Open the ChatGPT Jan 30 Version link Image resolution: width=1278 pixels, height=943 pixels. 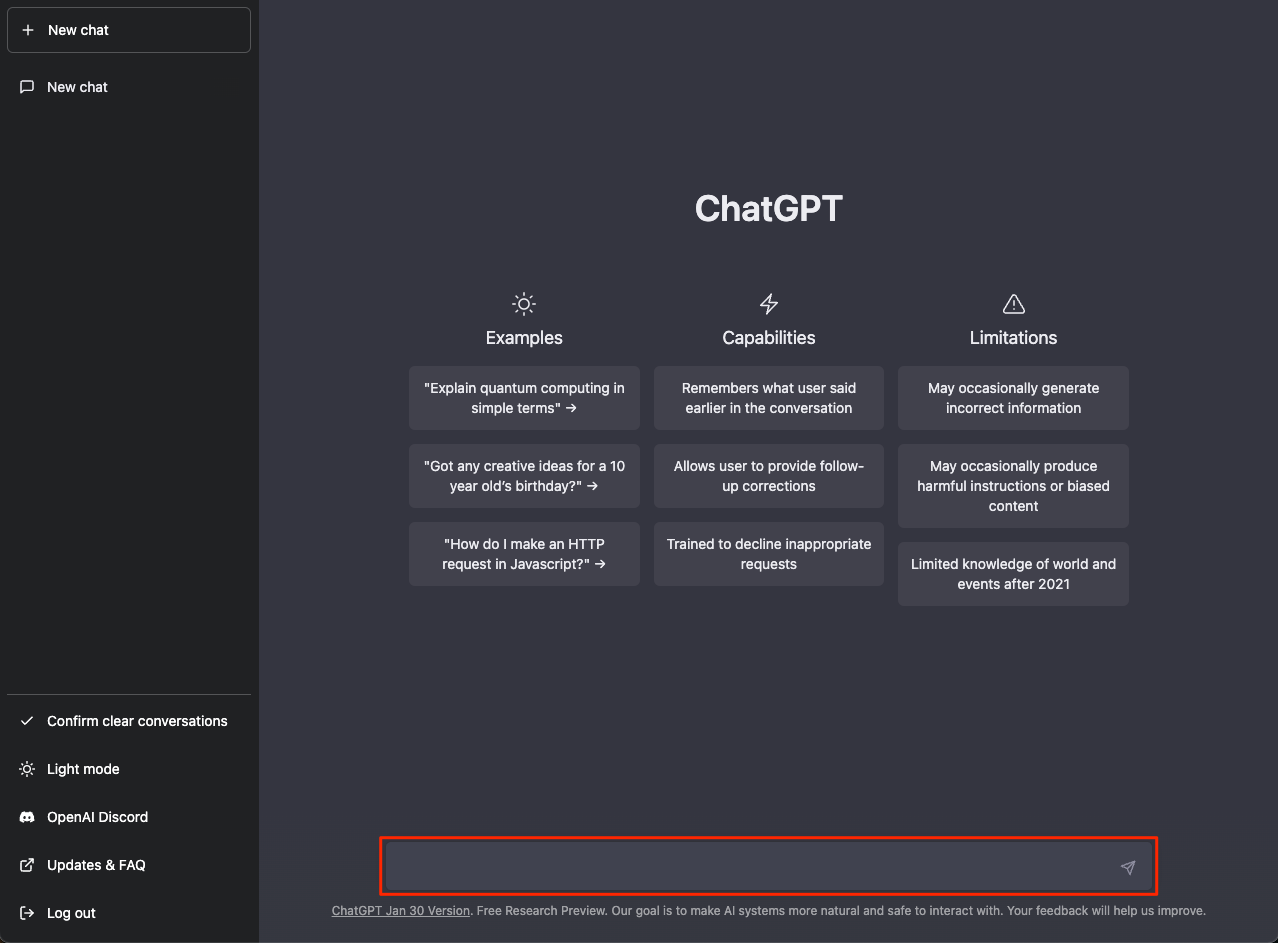click(x=400, y=911)
